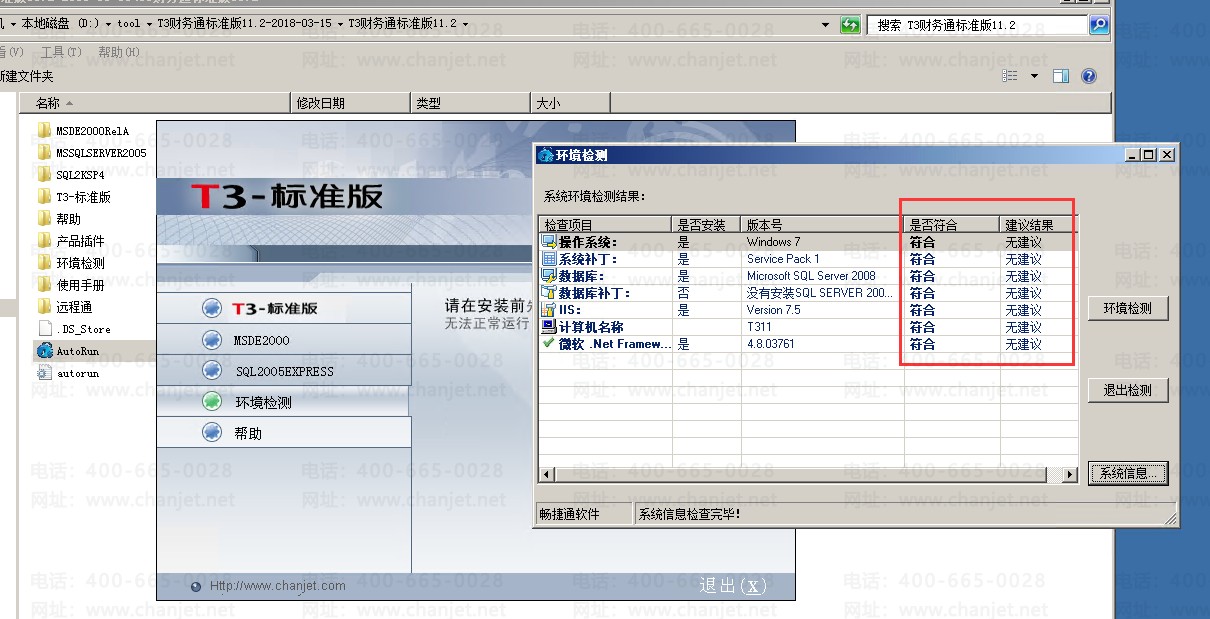Click the 退出检测 button
Screen dimensions: 1210x619
pyautogui.click(x=1128, y=390)
